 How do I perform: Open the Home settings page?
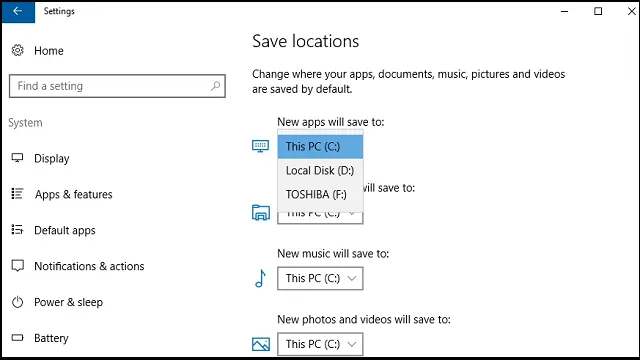click(x=49, y=51)
